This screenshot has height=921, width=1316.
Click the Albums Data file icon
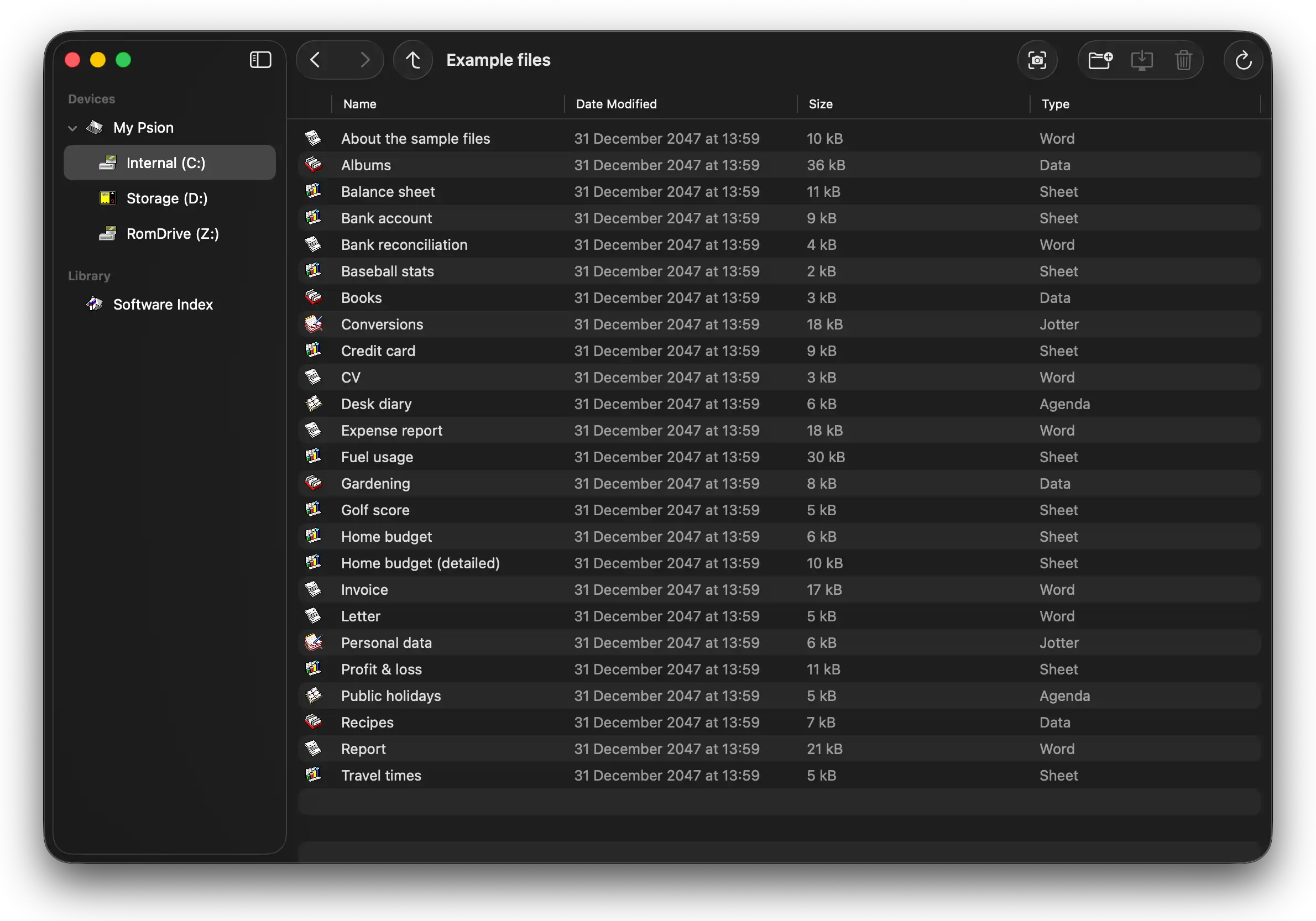click(x=314, y=165)
